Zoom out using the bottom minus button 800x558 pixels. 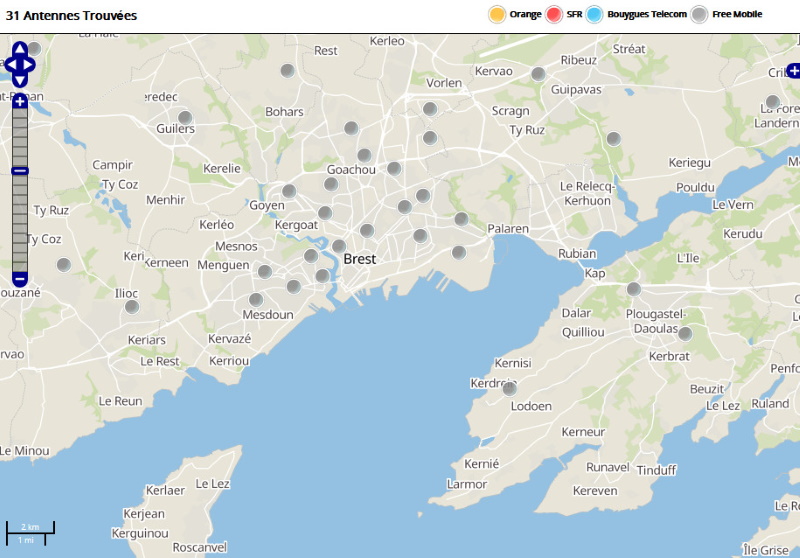coord(20,278)
